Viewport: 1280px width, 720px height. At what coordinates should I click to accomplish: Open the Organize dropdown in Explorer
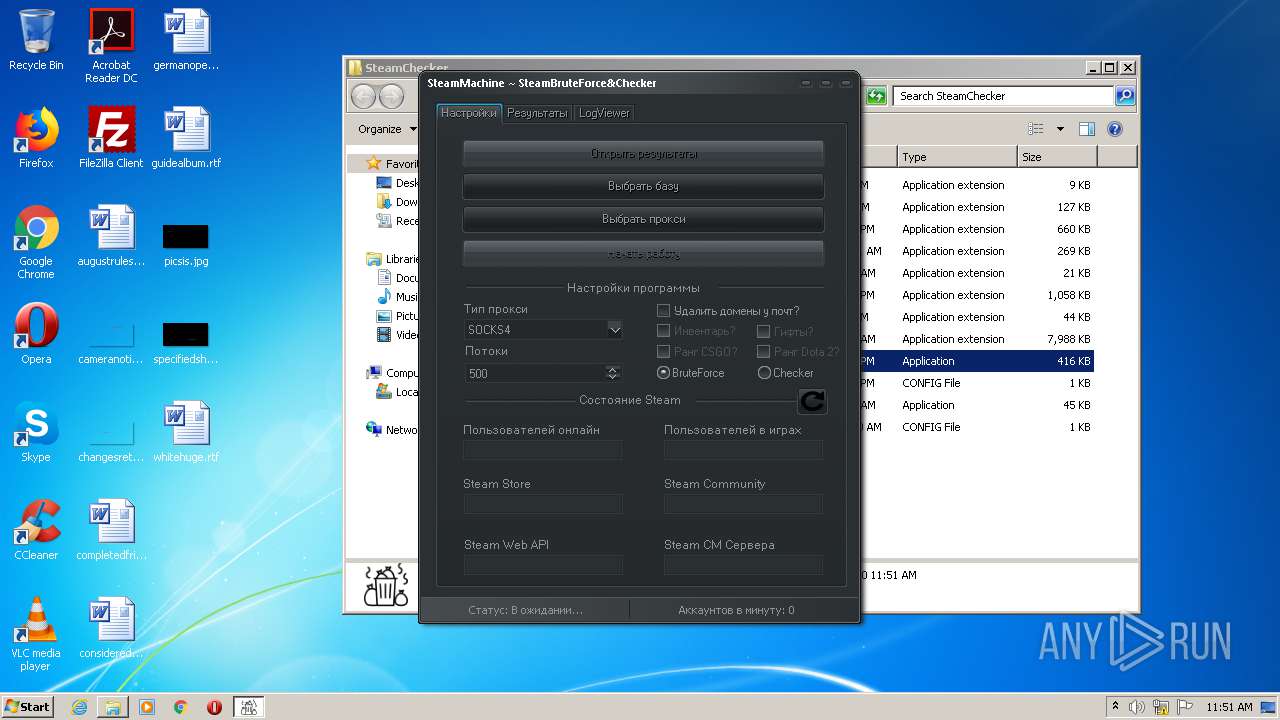(x=387, y=129)
